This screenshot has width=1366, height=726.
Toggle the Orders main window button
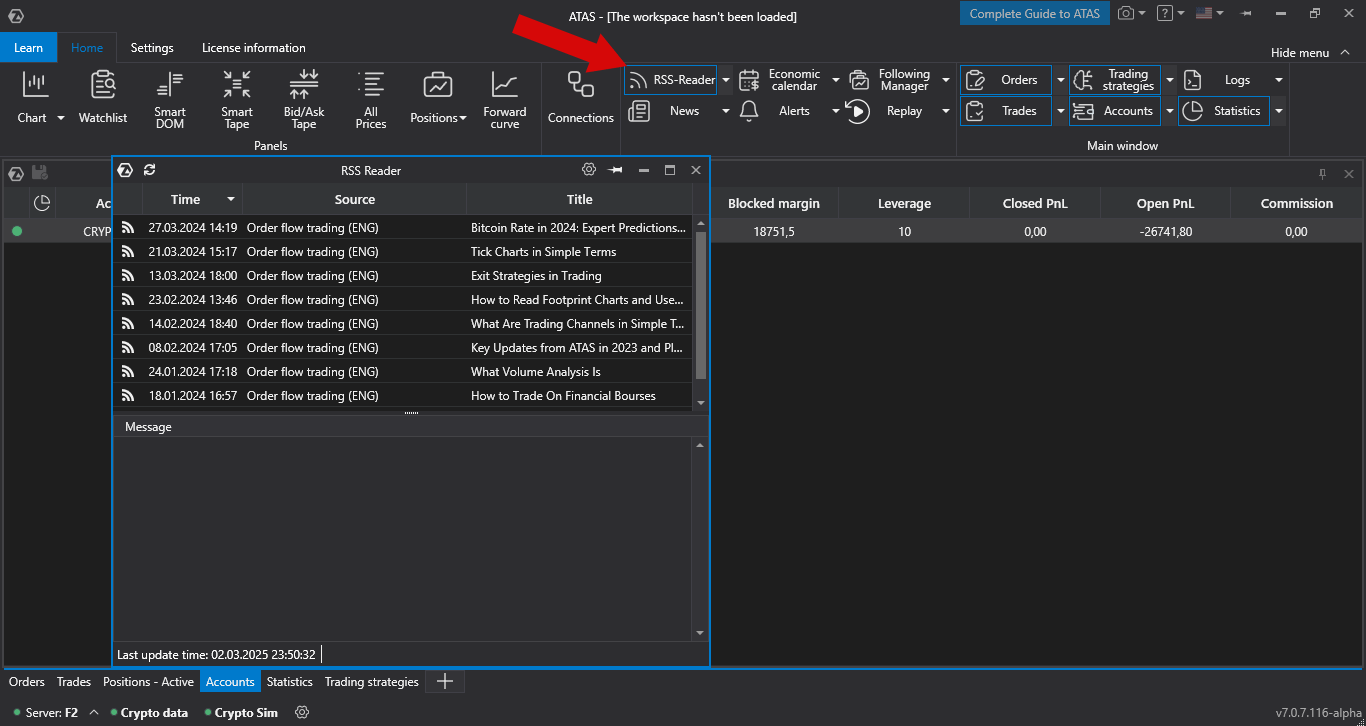(1006, 80)
